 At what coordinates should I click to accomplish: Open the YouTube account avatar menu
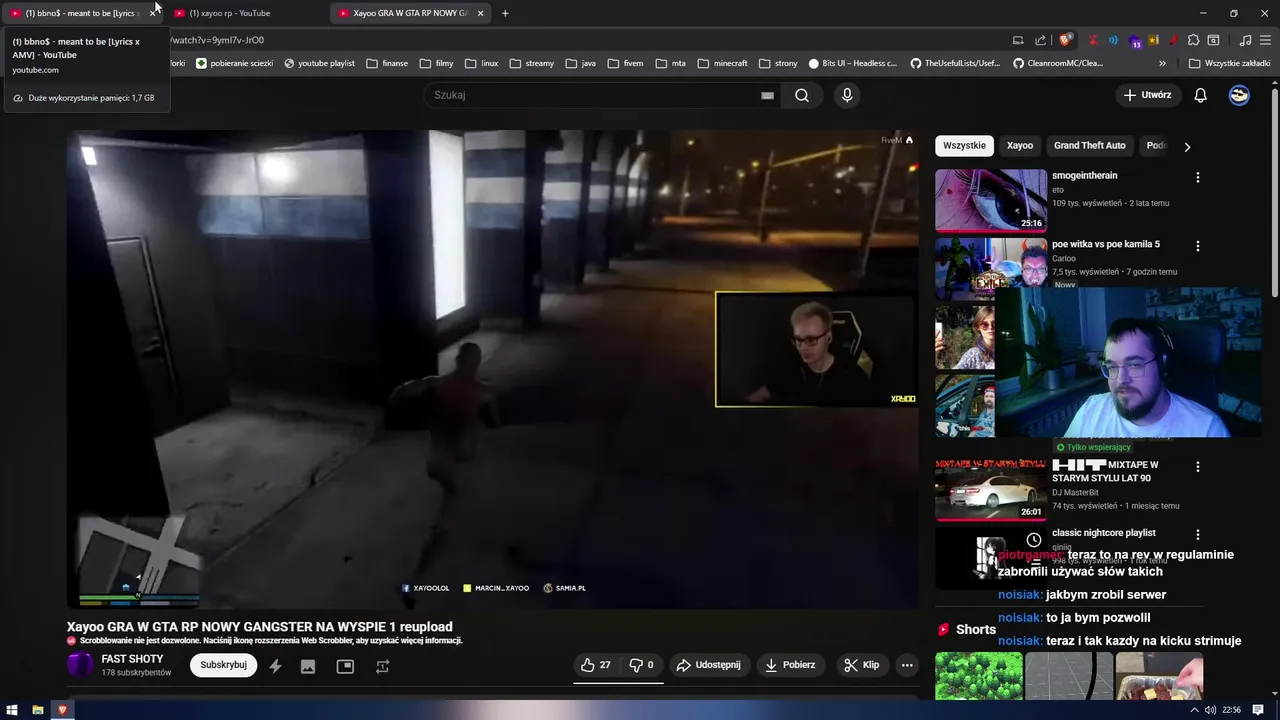point(1239,95)
